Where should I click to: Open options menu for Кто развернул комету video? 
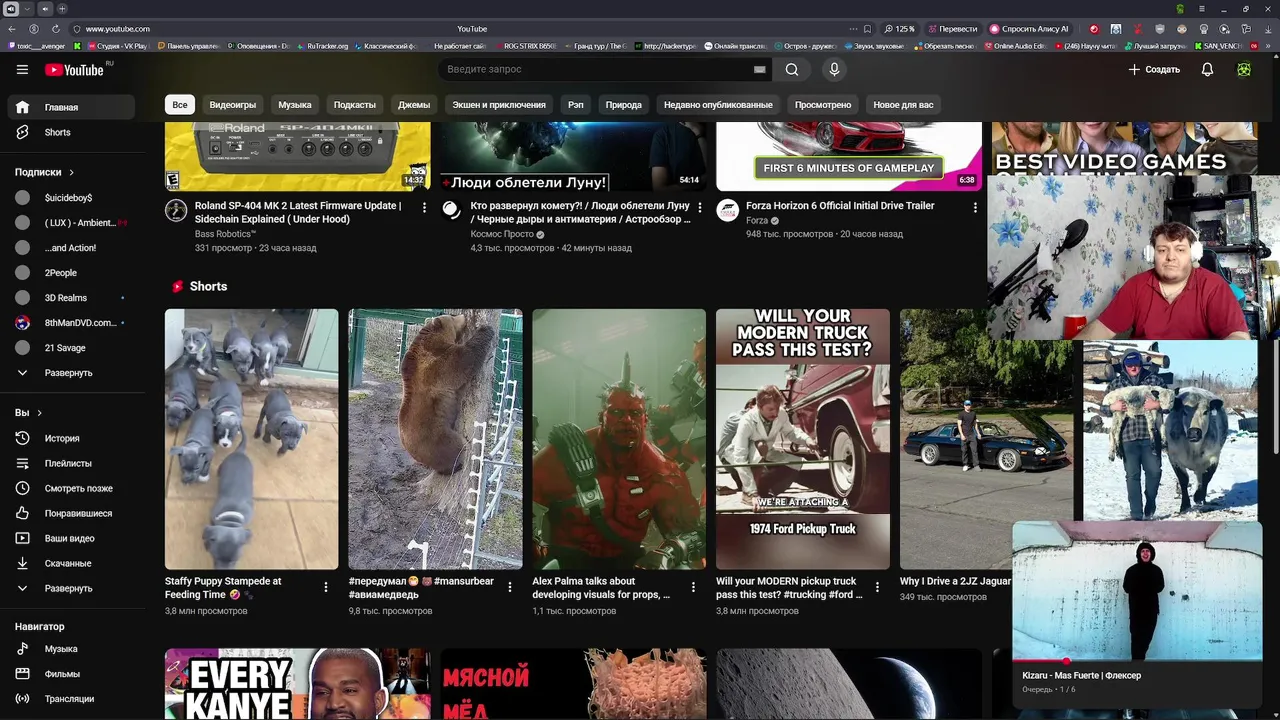click(700, 208)
